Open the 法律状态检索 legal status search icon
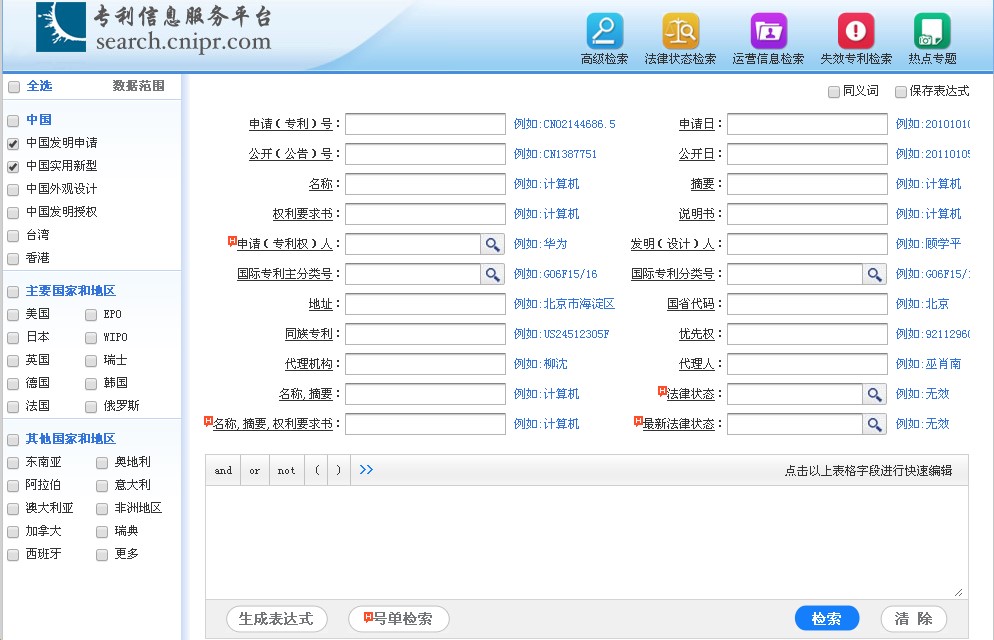994x640 pixels. (x=680, y=31)
